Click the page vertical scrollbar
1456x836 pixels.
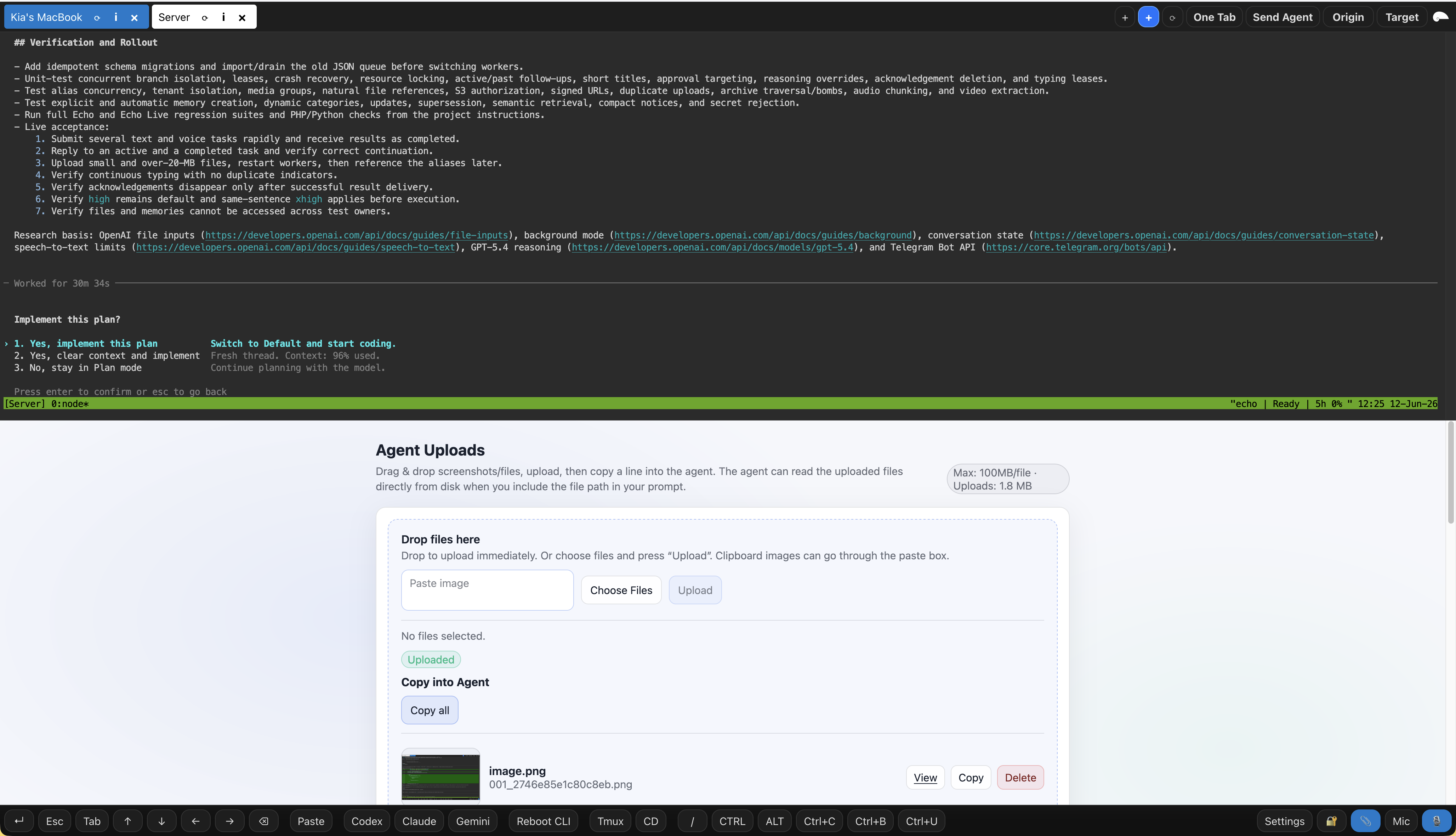click(x=1451, y=473)
